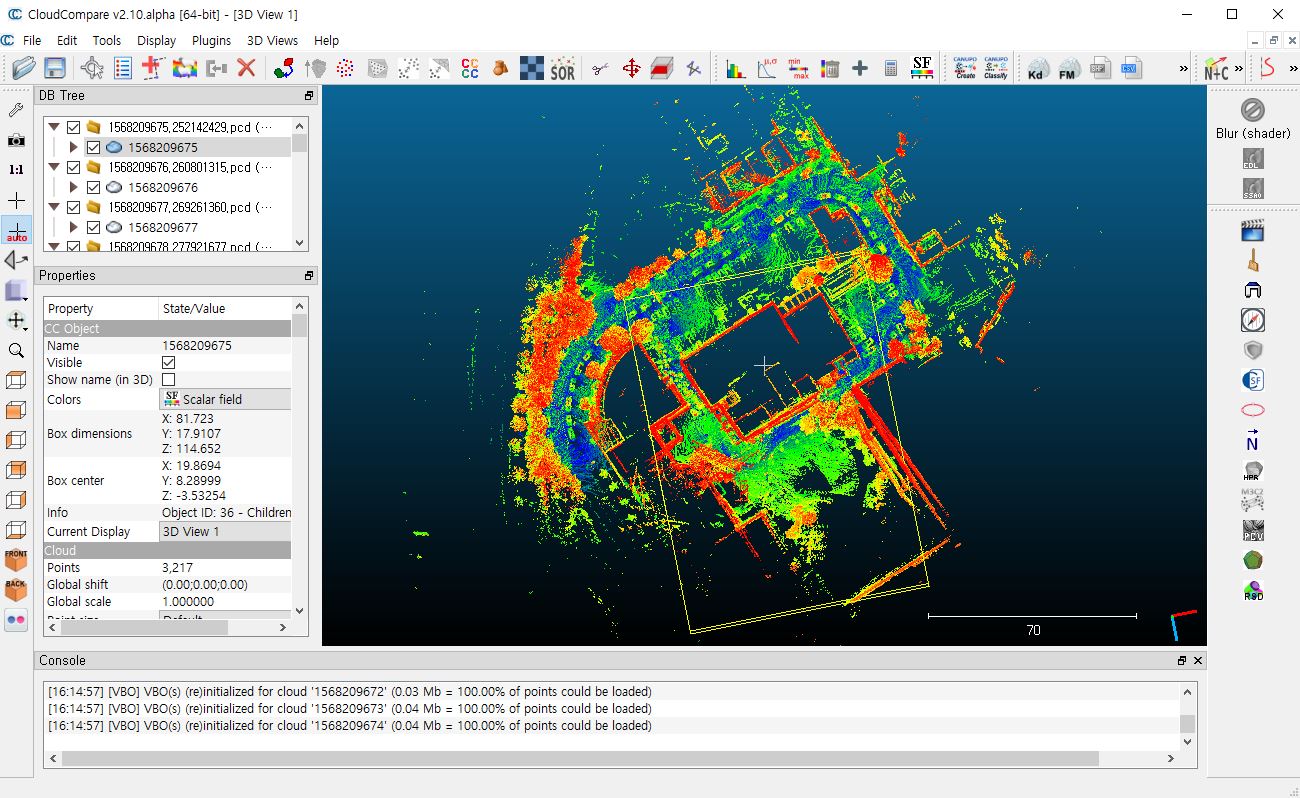This screenshot has width=1300, height=798.
Task: Uncheck the 1568209676 cloud visibility checkbox
Action: pos(93,187)
